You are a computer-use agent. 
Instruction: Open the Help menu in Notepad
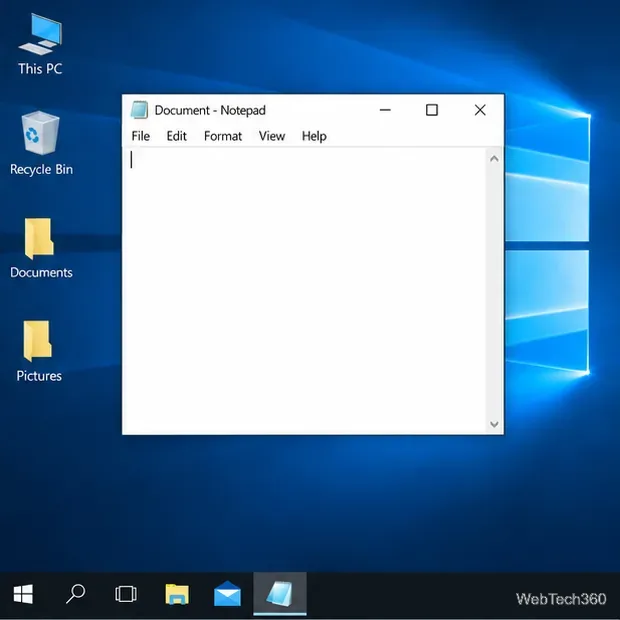[314, 136]
